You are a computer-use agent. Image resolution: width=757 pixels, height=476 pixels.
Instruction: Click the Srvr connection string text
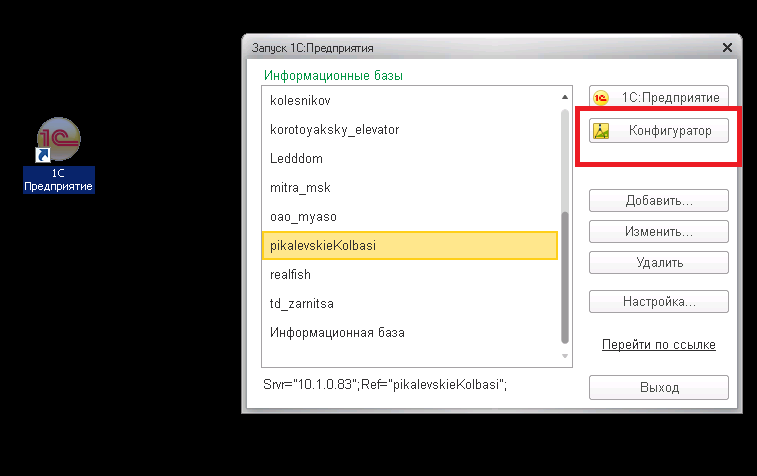385,384
